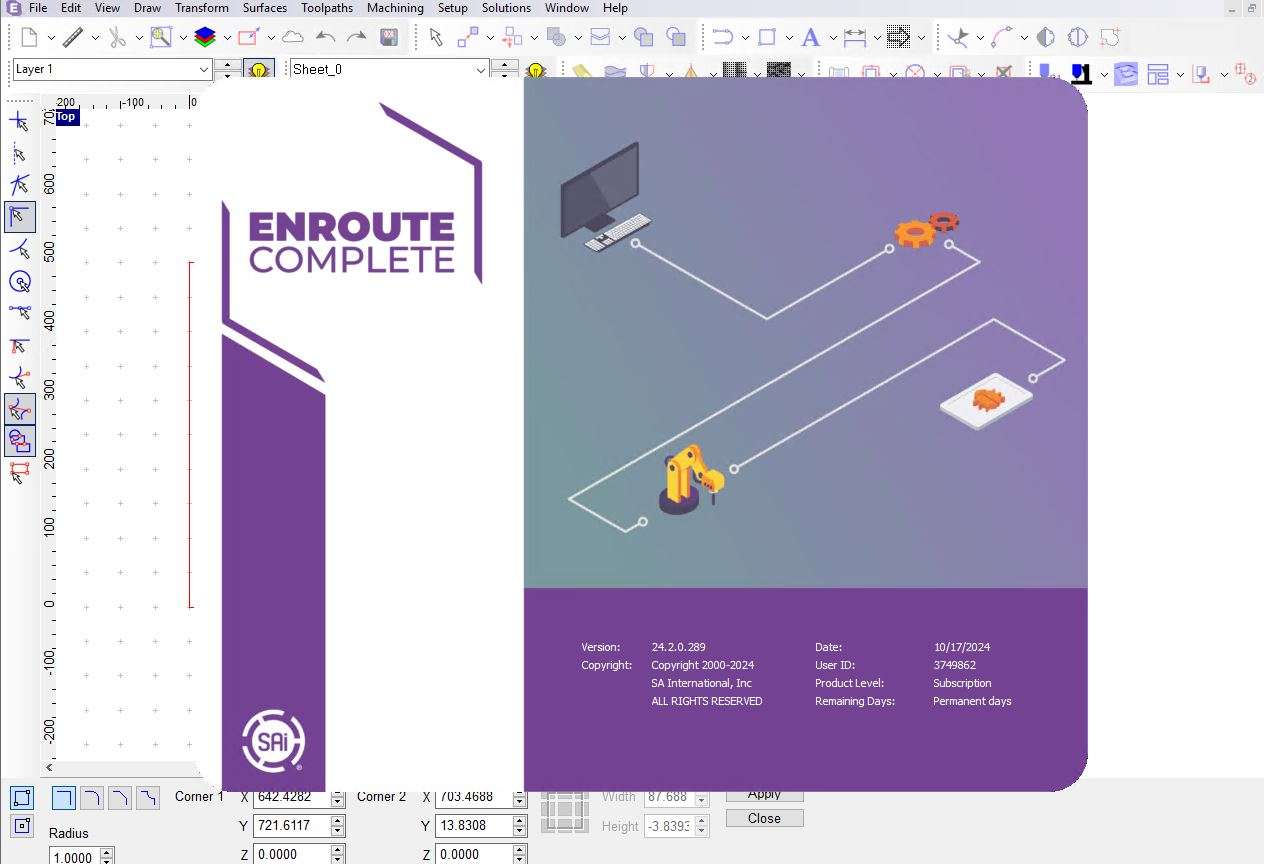Click the dimension measurement tool icon

[854, 38]
